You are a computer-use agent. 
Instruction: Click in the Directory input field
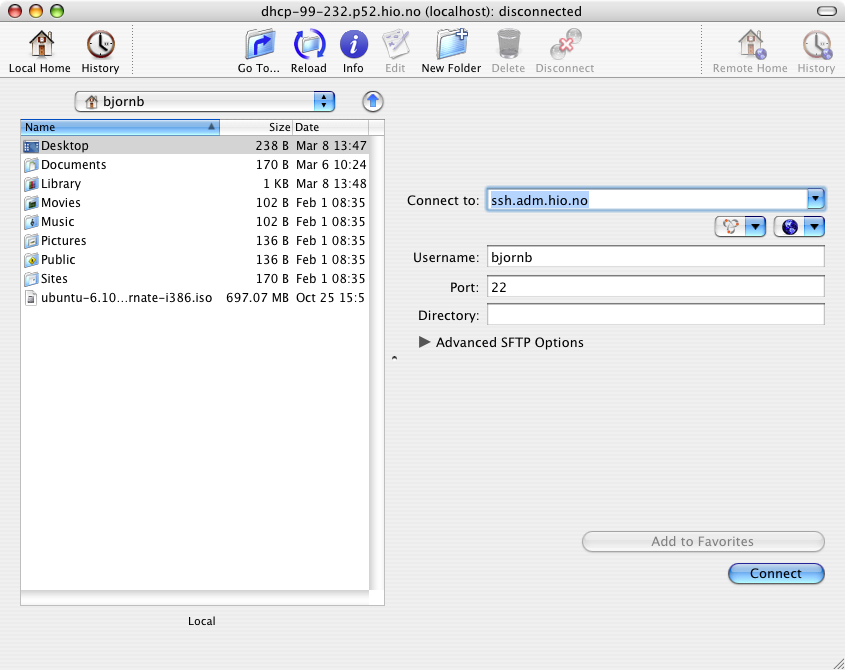(656, 315)
